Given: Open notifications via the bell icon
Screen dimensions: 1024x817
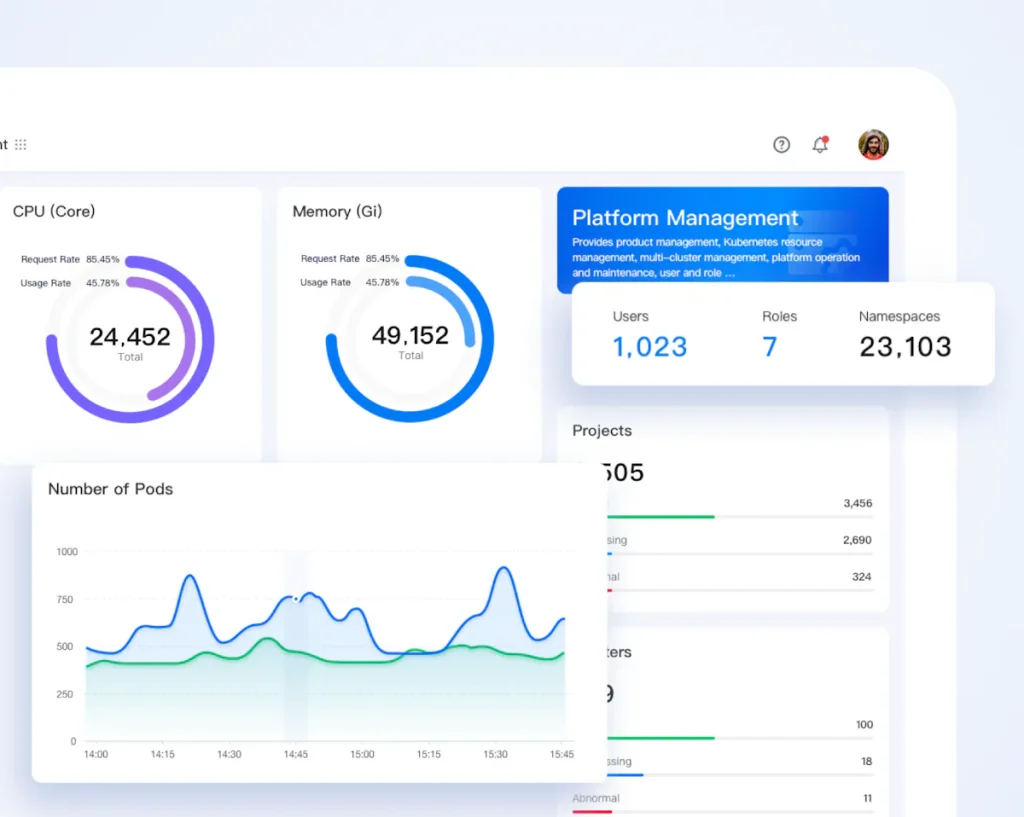Looking at the screenshot, I should pyautogui.click(x=820, y=145).
